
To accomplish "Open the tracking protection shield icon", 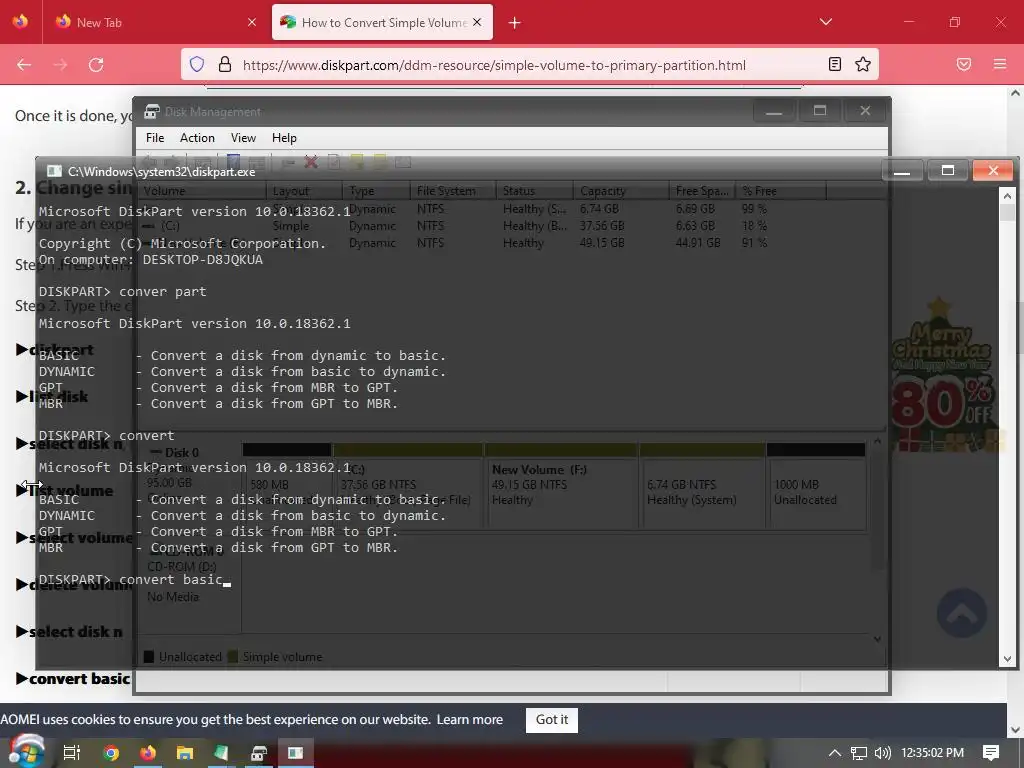I will (x=197, y=65).
